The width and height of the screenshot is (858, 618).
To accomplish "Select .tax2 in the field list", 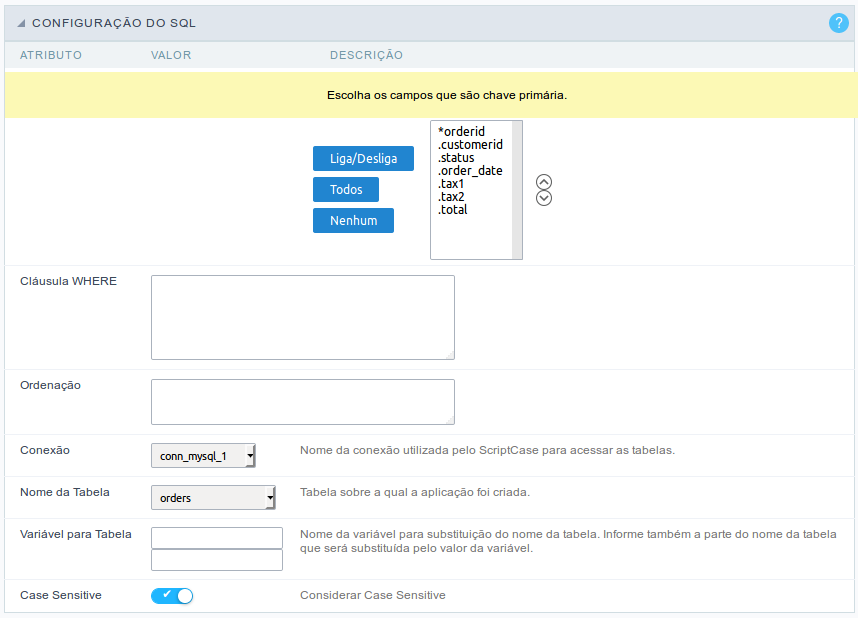I will coord(451,197).
